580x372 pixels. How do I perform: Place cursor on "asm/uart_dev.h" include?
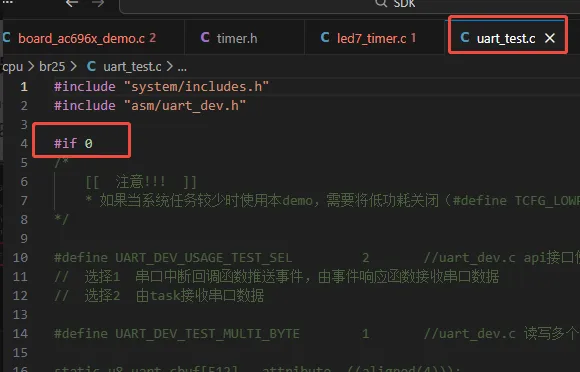pyautogui.click(x=185, y=106)
